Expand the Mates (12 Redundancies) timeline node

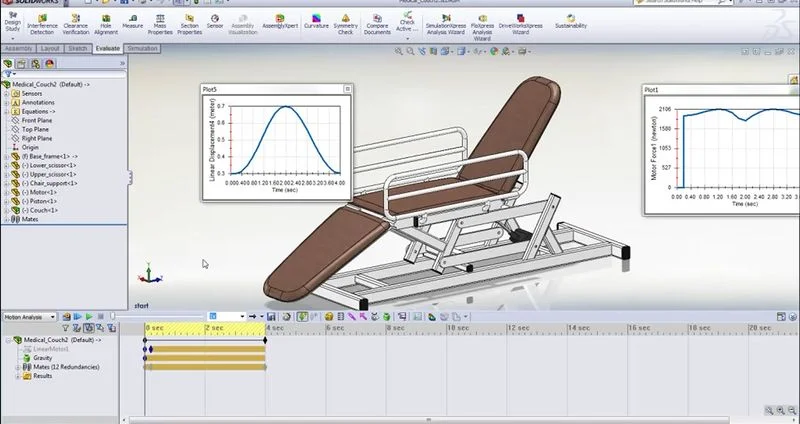tap(17, 367)
